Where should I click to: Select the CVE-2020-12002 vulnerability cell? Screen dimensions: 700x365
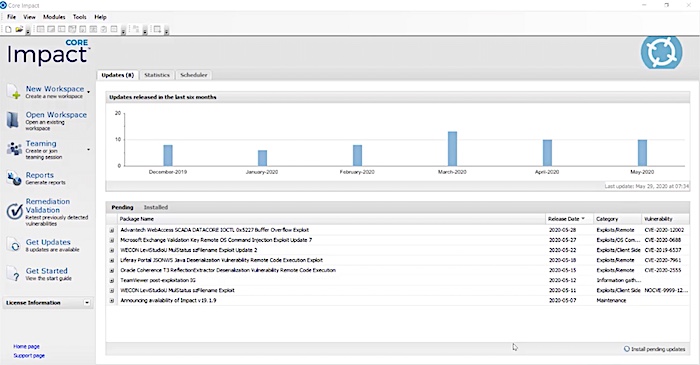tap(664, 230)
